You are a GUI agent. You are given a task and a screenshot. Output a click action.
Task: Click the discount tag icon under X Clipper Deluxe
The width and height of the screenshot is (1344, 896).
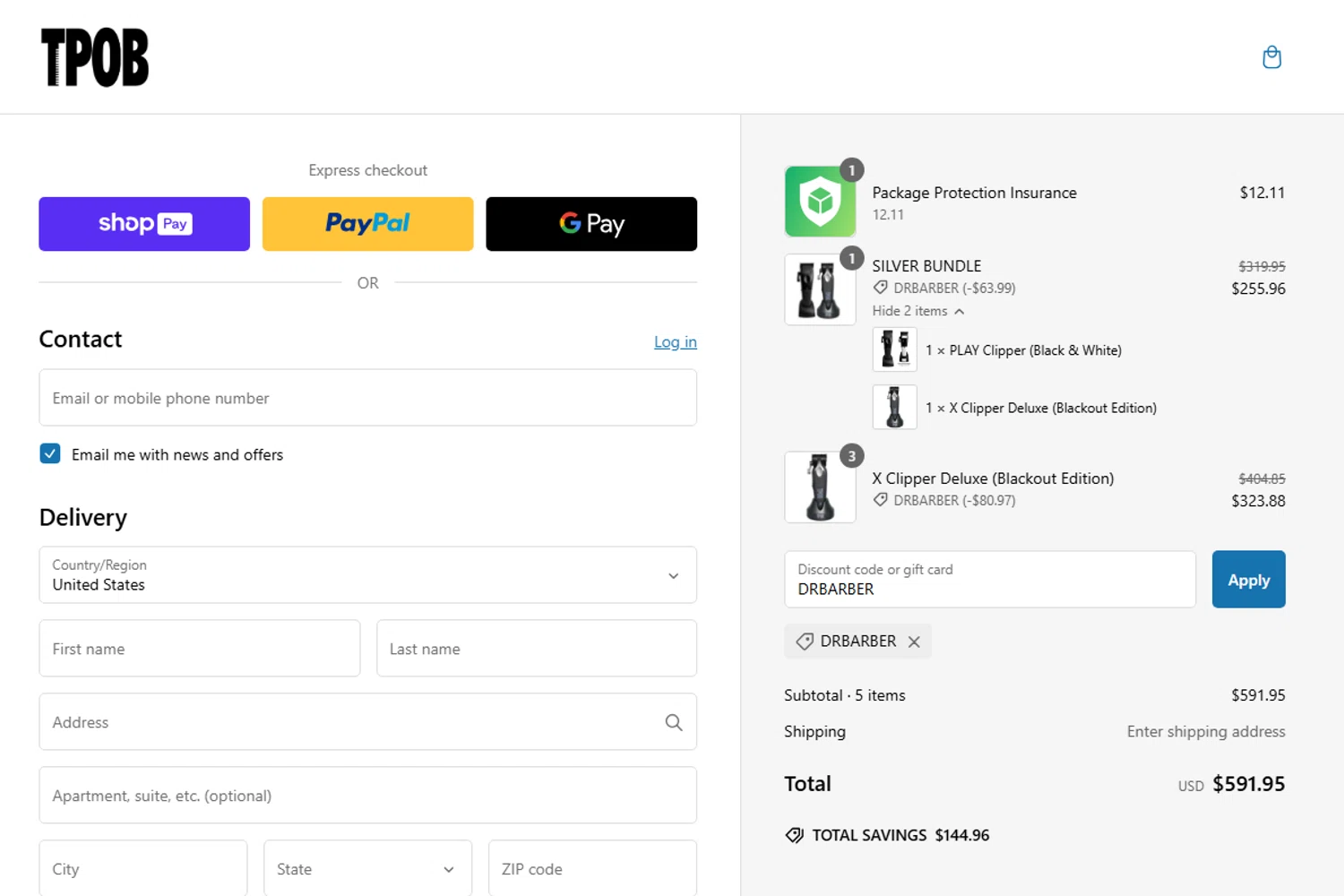[x=881, y=500]
